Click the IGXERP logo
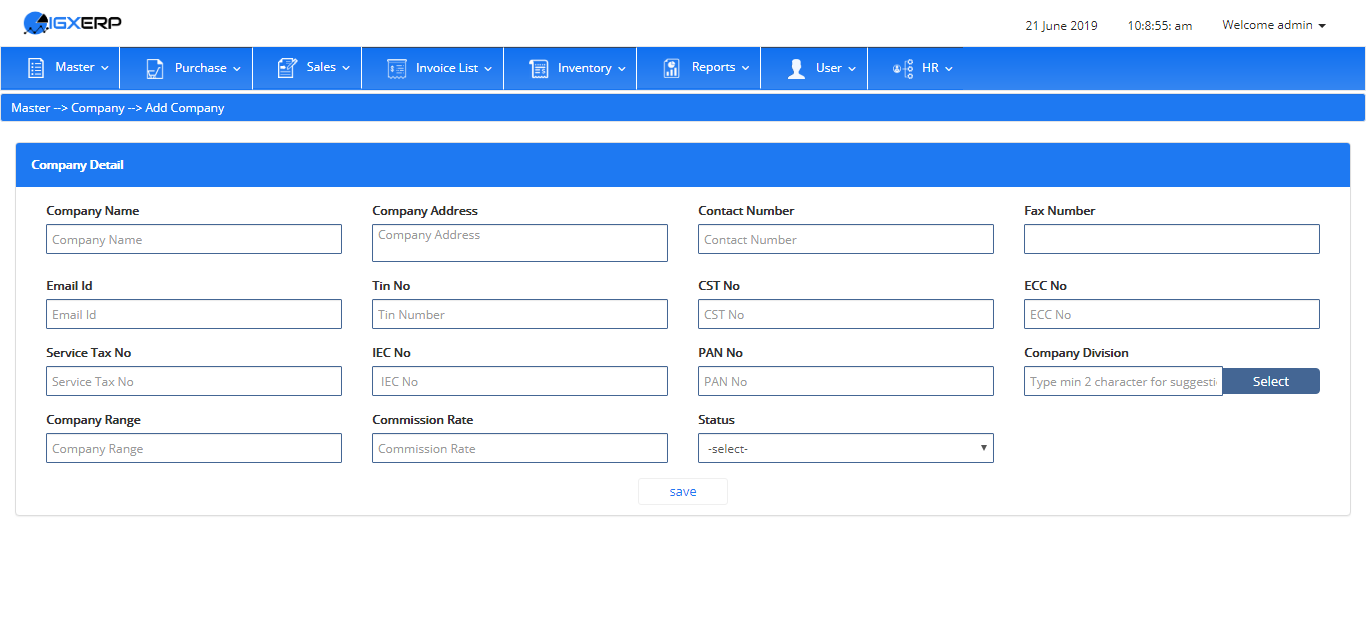The width and height of the screenshot is (1366, 625). click(x=72, y=22)
